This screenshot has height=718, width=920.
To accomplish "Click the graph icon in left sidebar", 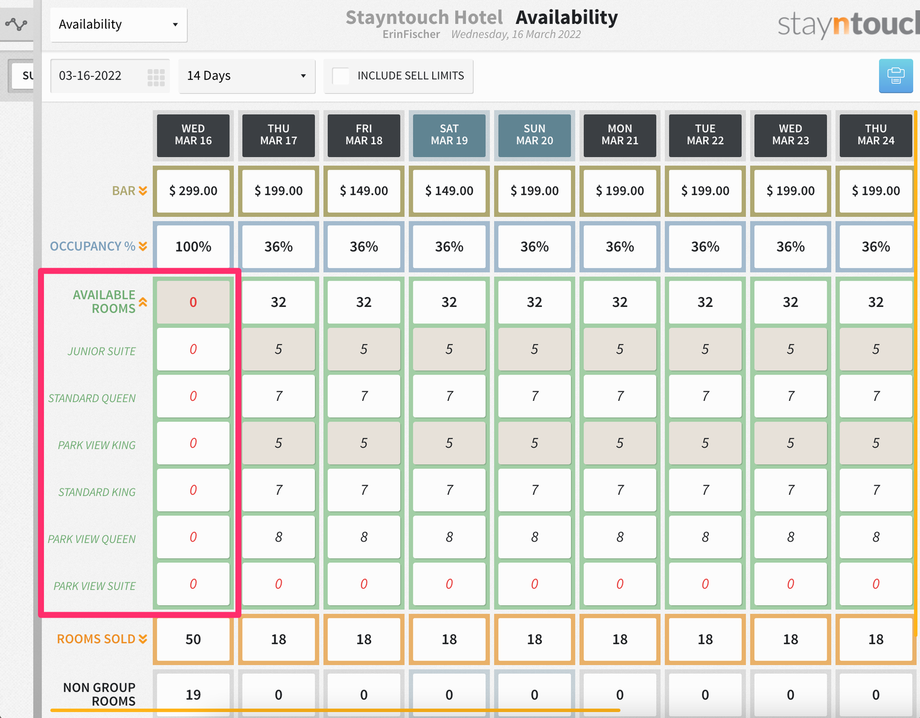I will [x=16, y=25].
